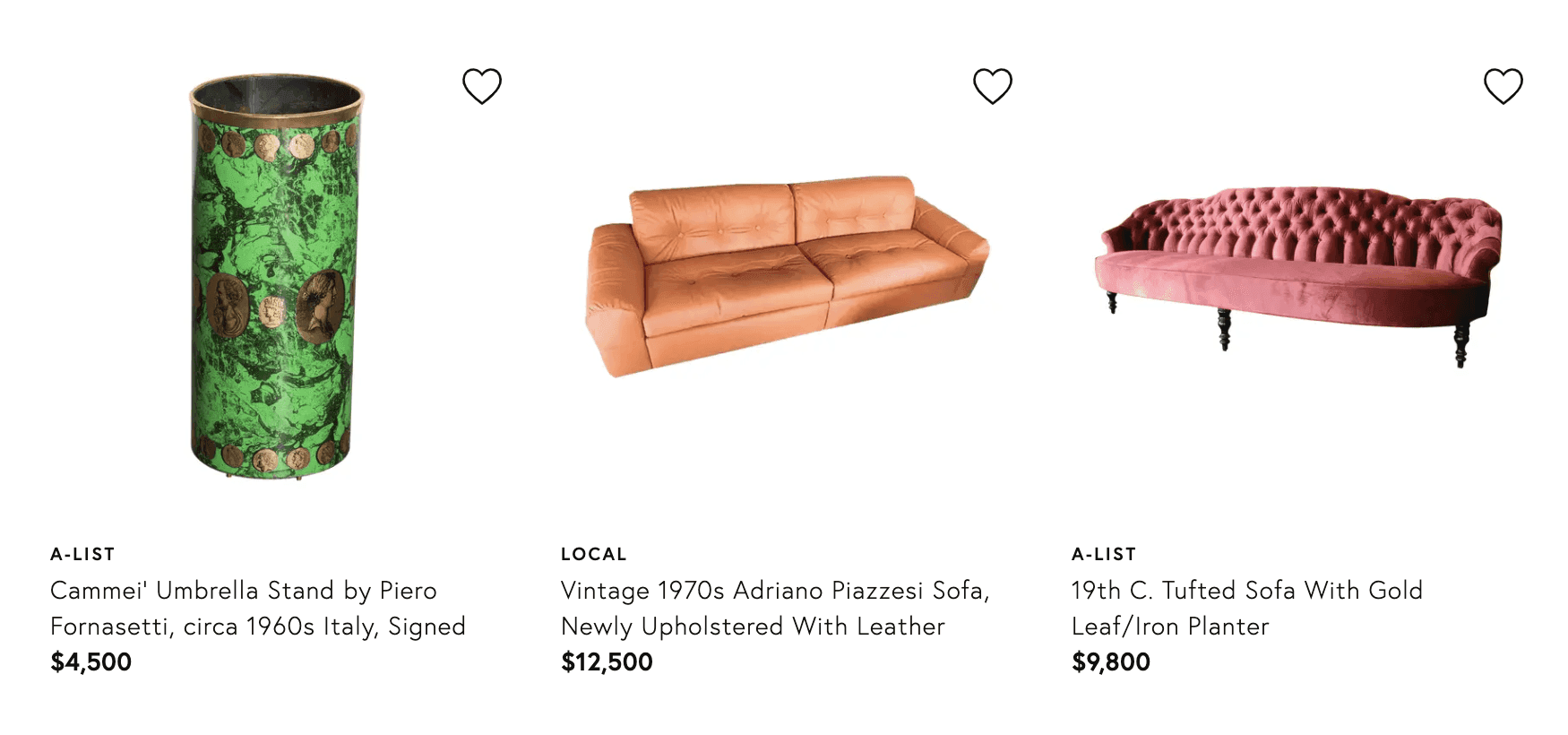Select the LOCAL badge on the leather sofa
1568x735 pixels.
tap(593, 554)
